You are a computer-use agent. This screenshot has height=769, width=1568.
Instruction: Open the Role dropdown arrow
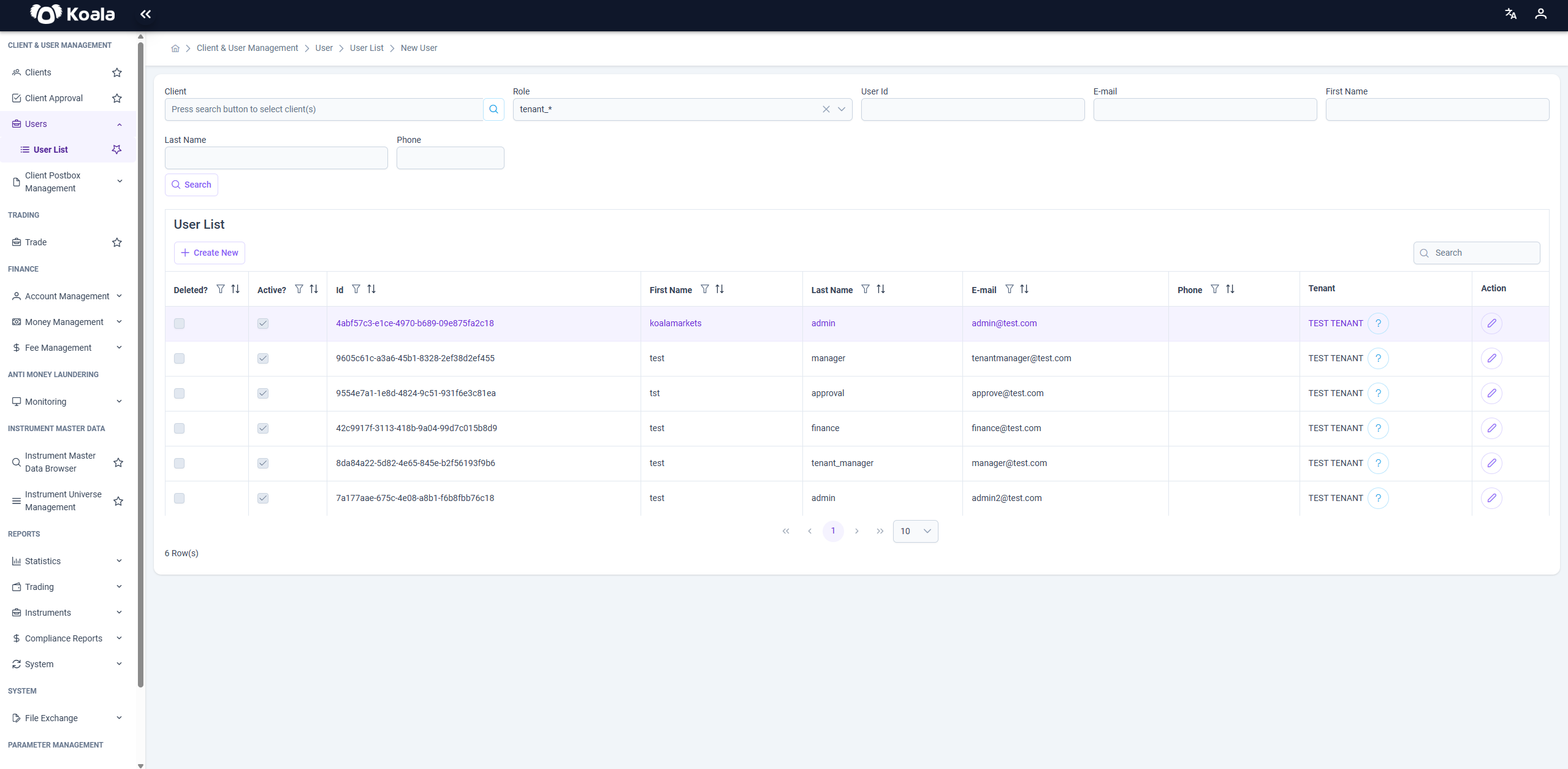click(842, 109)
